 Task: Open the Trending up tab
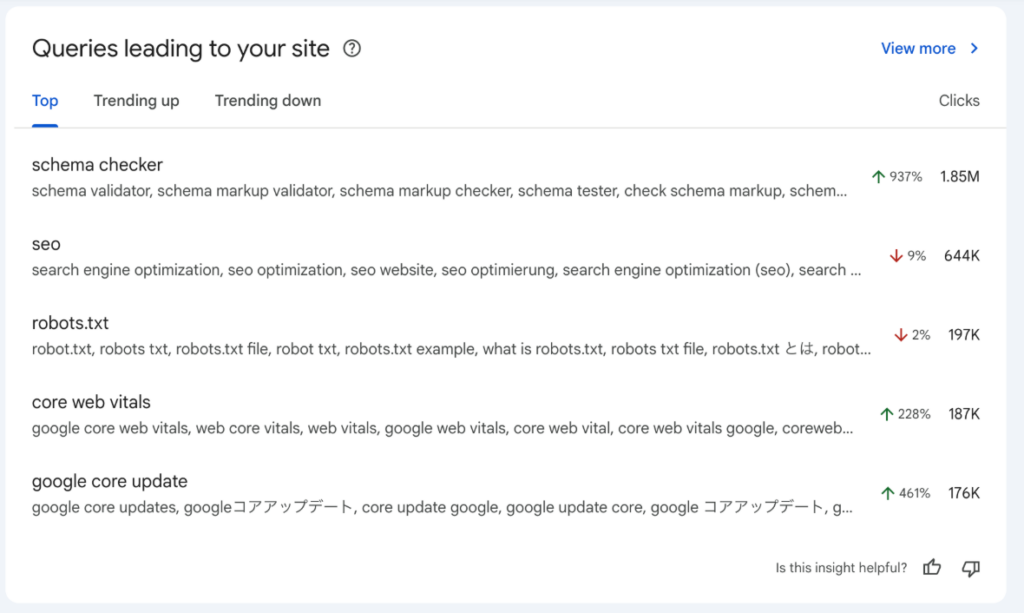point(136,100)
